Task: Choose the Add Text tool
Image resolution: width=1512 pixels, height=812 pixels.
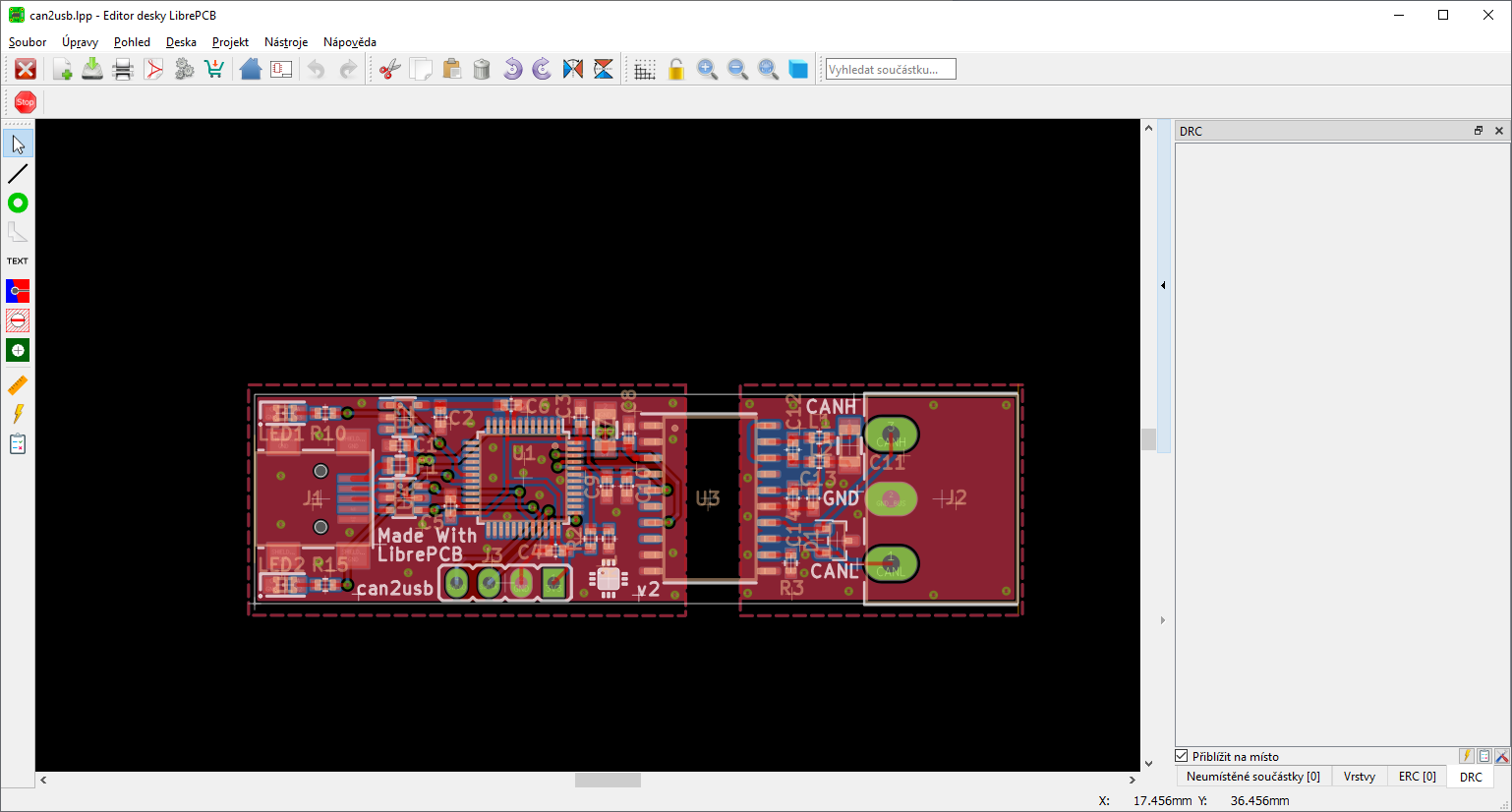Action: 18,261
